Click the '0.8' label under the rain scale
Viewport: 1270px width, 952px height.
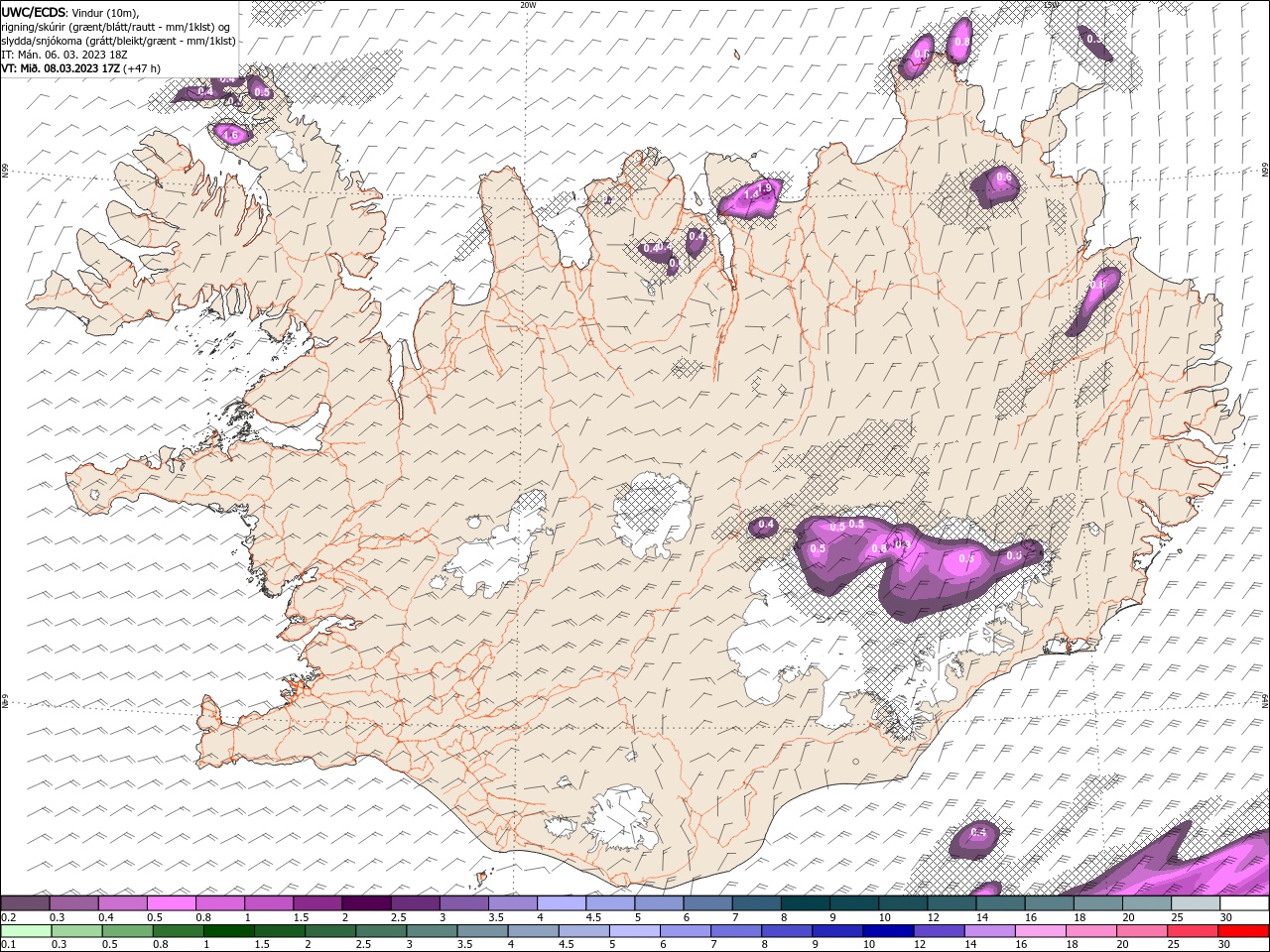[x=161, y=945]
